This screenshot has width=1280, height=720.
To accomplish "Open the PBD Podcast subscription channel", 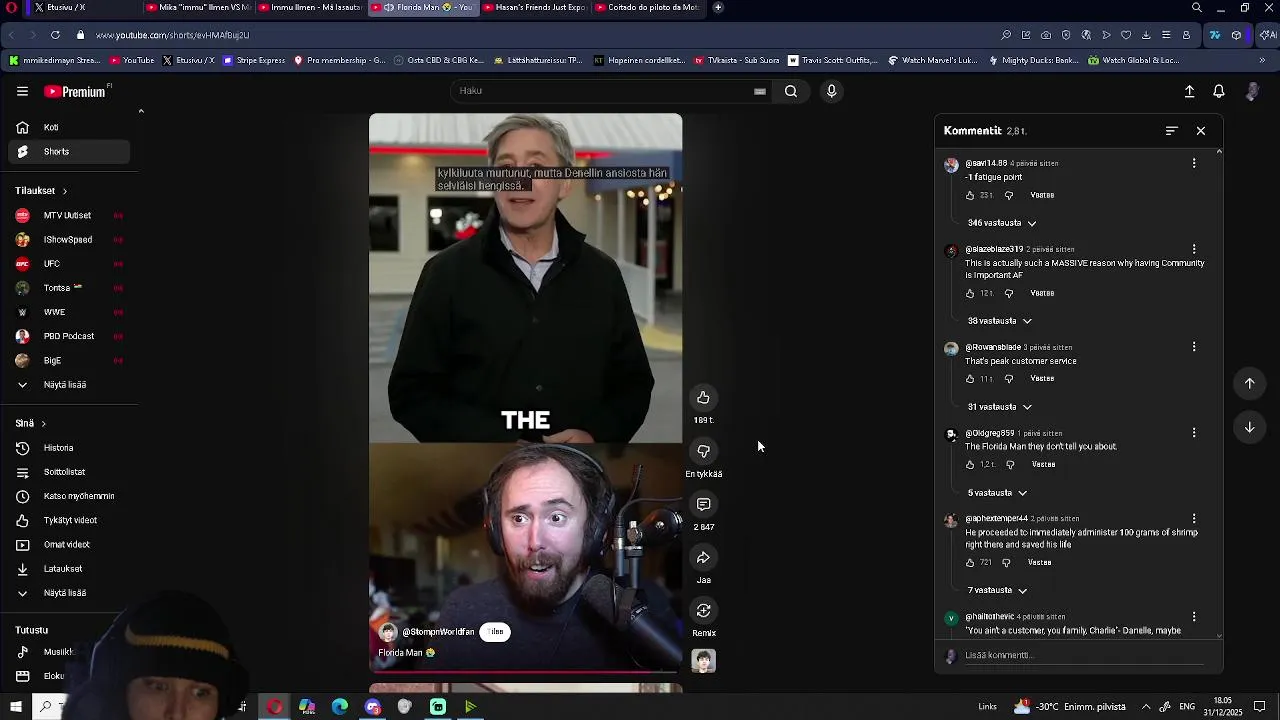I will [x=69, y=337].
